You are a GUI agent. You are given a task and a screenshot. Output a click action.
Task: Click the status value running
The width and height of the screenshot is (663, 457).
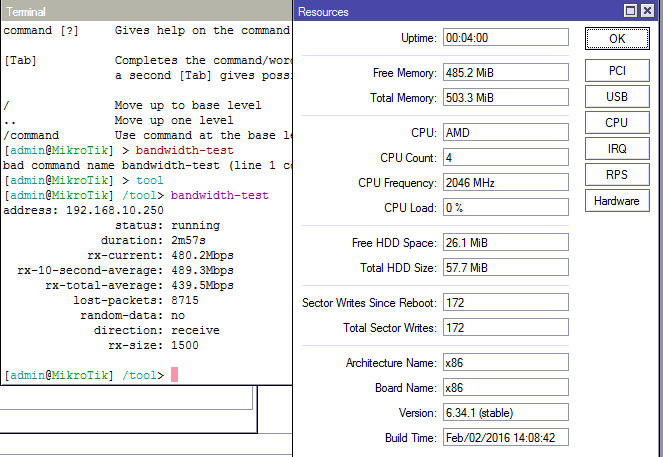coord(195,225)
